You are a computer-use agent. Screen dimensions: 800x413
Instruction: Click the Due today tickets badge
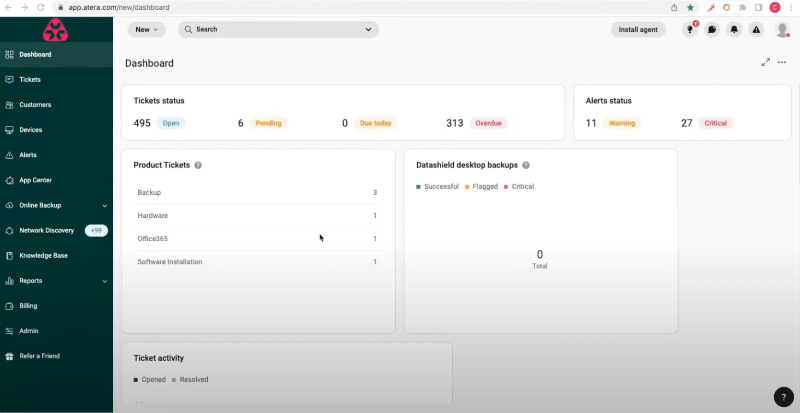tap(376, 123)
